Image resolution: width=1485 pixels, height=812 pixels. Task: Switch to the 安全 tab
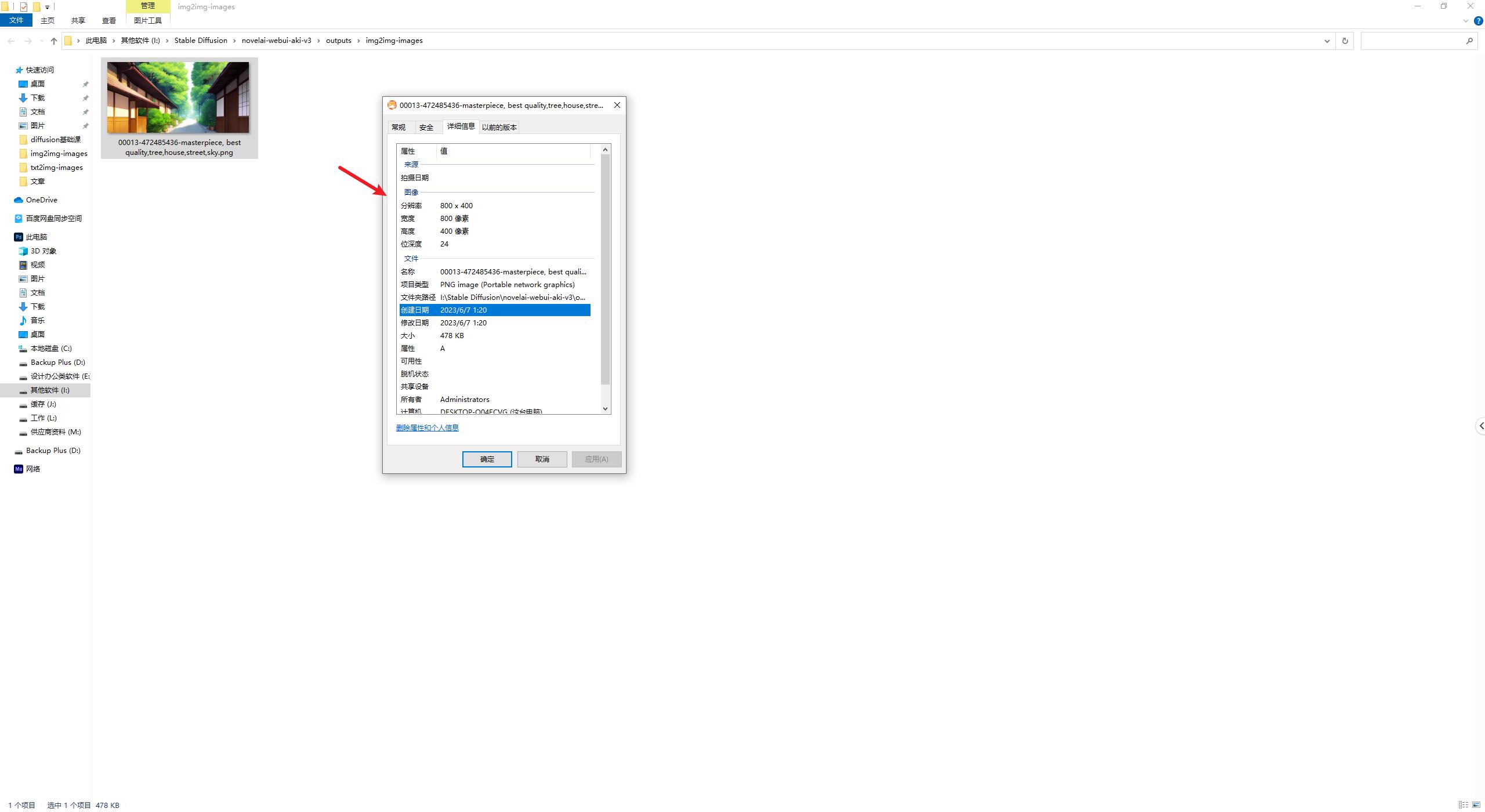pos(426,127)
